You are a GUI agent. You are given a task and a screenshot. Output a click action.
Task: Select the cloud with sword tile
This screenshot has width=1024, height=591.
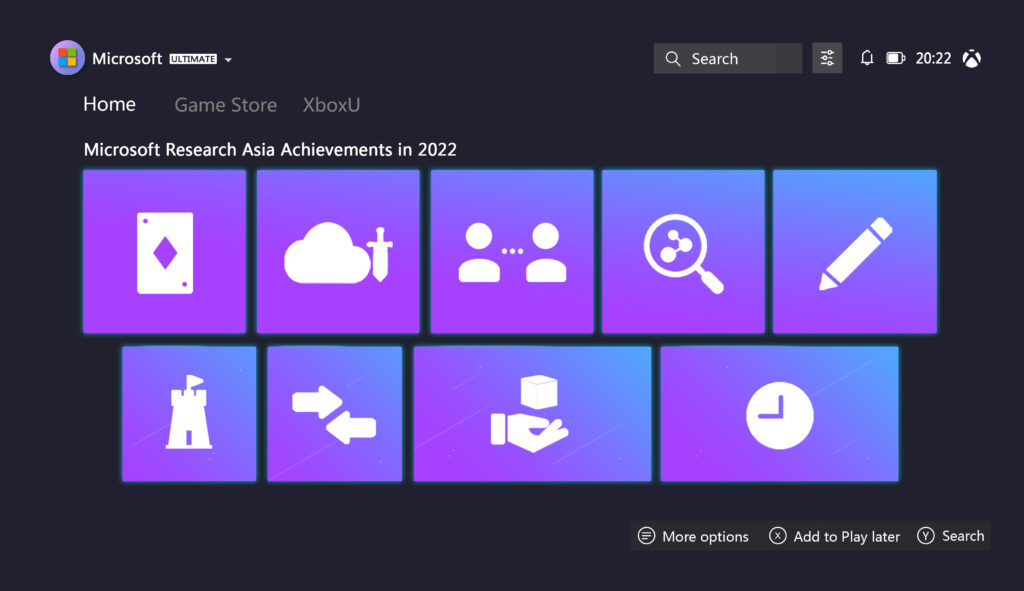pos(338,251)
